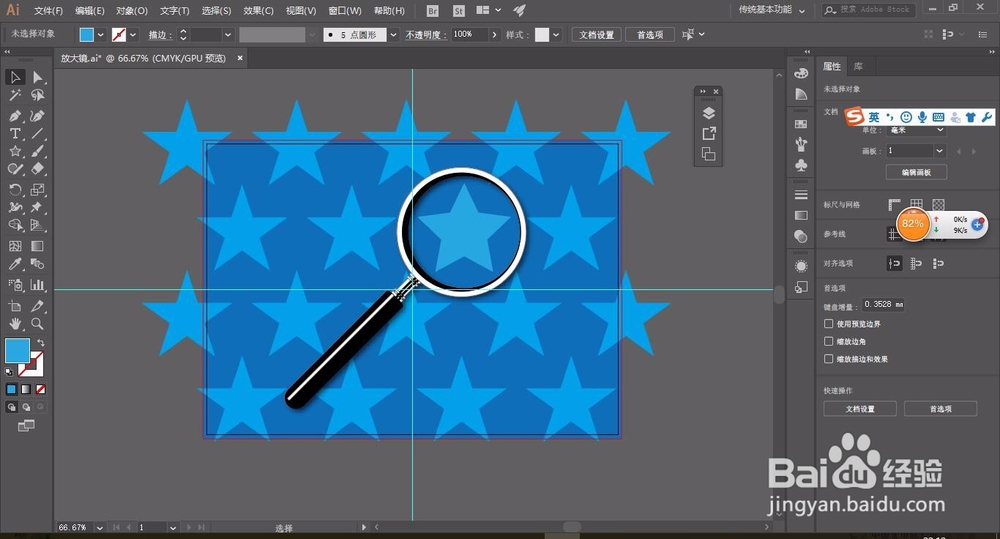Open the 效果(C) menu
Screen dimensions: 1000x539
258,11
